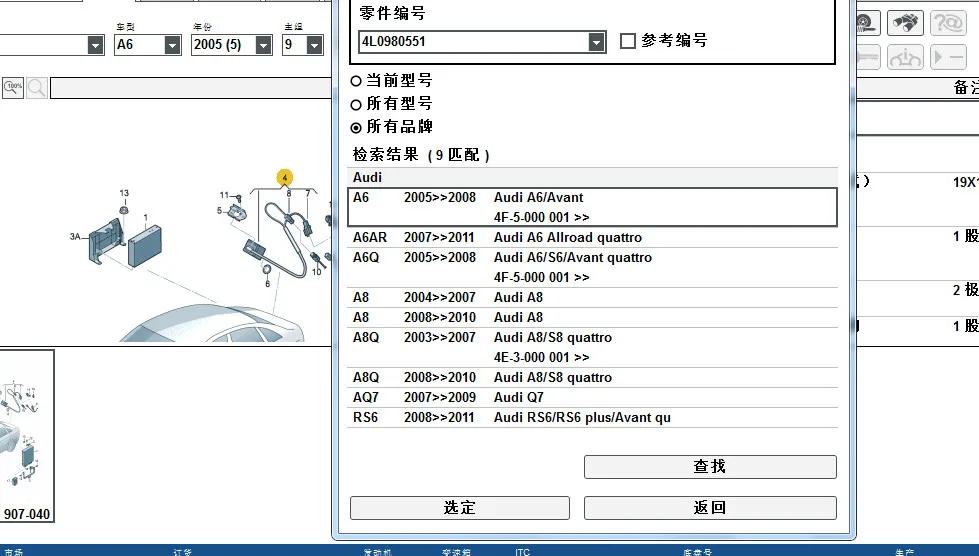This screenshot has width=979, height=556.
Task: Select the A8 2008>>2010 Audi A8 row
Action: [593, 317]
